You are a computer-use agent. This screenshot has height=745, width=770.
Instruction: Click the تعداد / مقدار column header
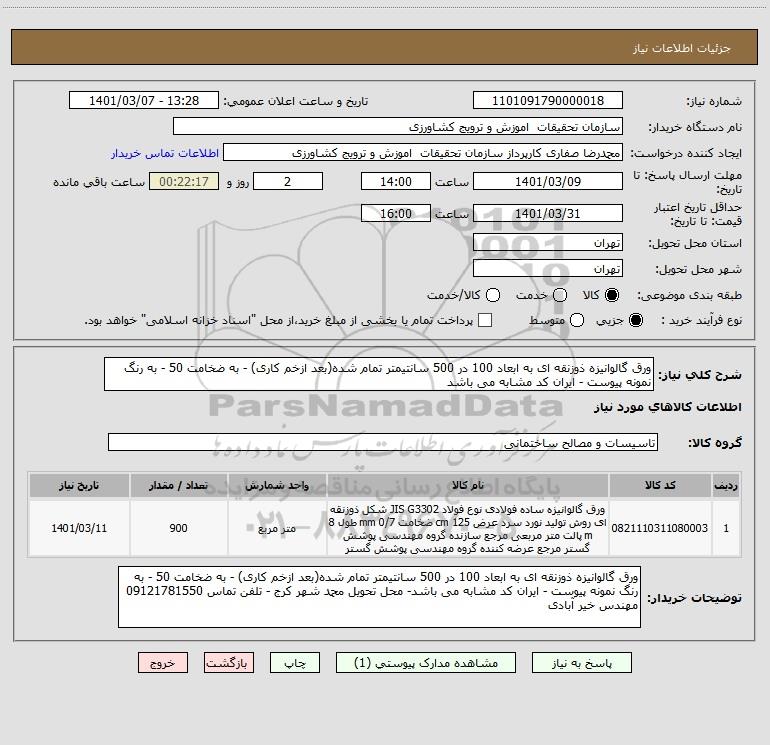tap(178, 485)
